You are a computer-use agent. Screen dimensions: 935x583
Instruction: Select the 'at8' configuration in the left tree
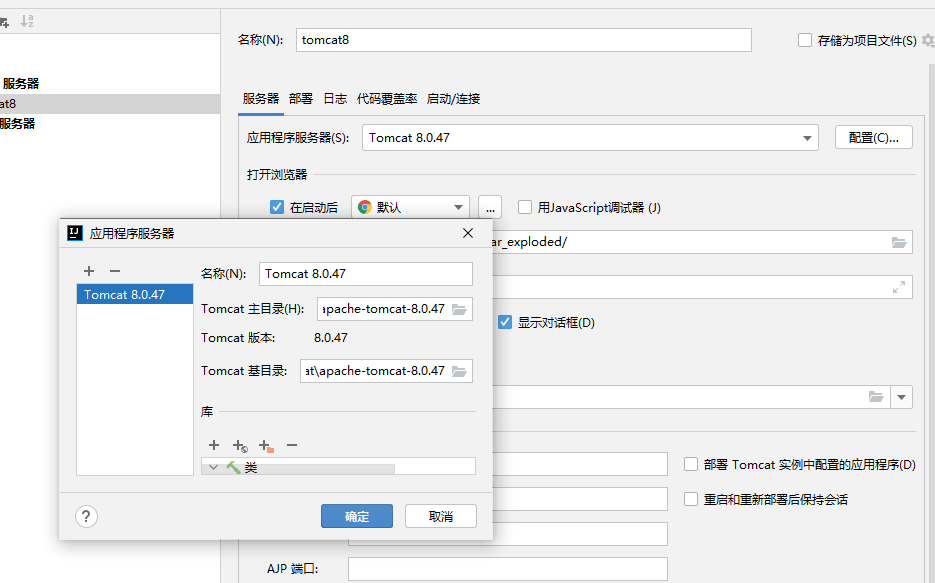coord(110,104)
